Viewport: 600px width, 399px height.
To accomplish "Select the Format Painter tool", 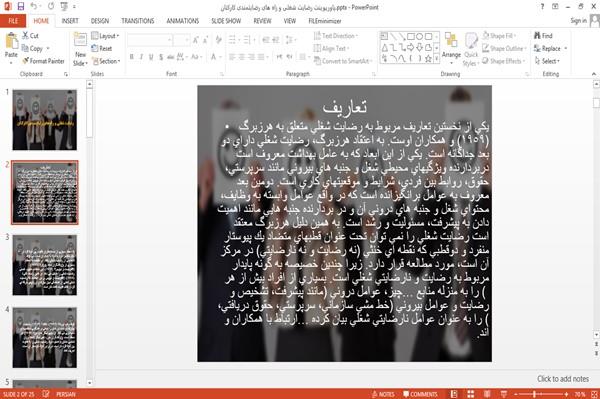I will click(x=43, y=61).
